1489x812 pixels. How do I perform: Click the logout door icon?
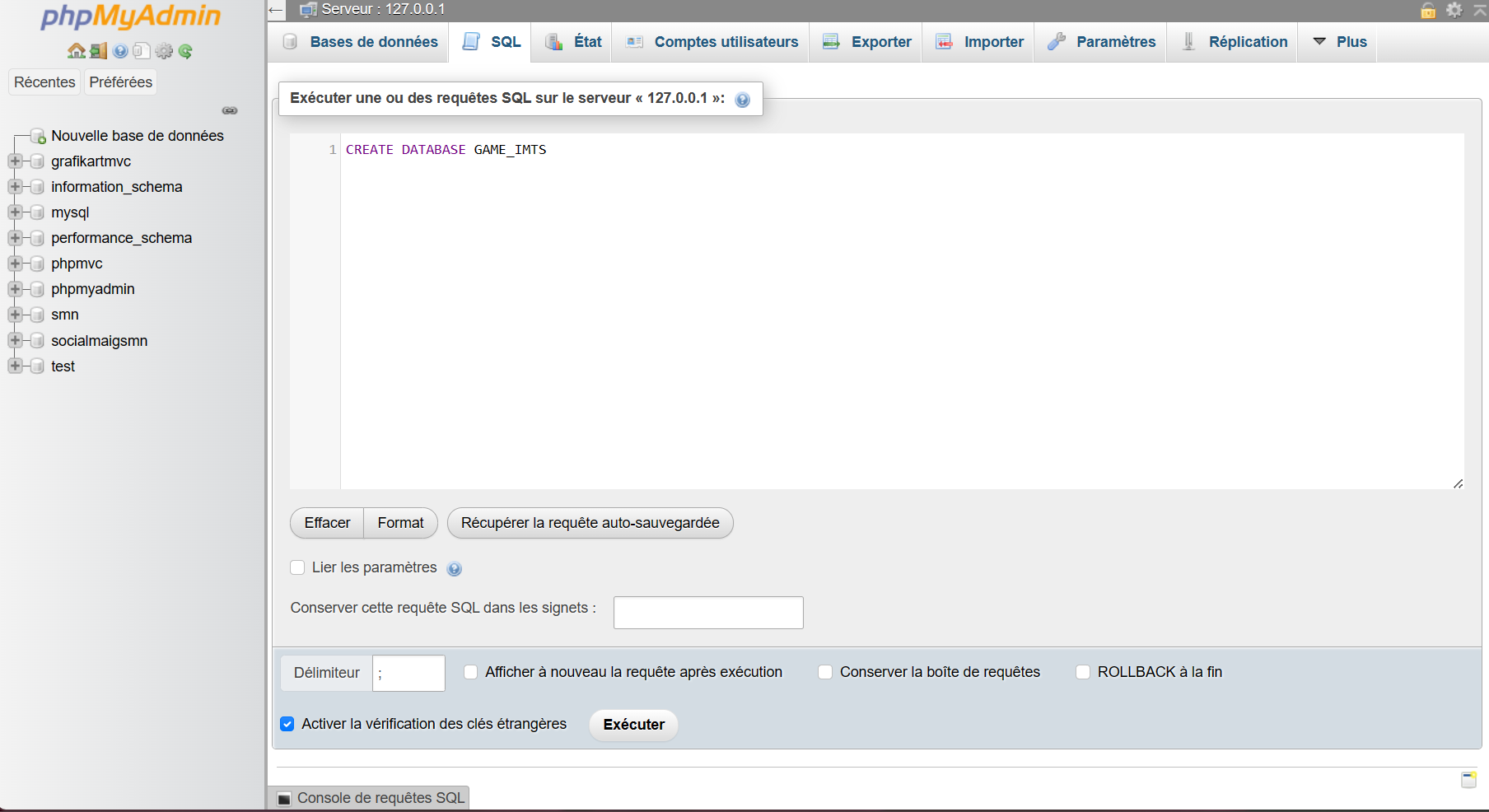point(98,51)
